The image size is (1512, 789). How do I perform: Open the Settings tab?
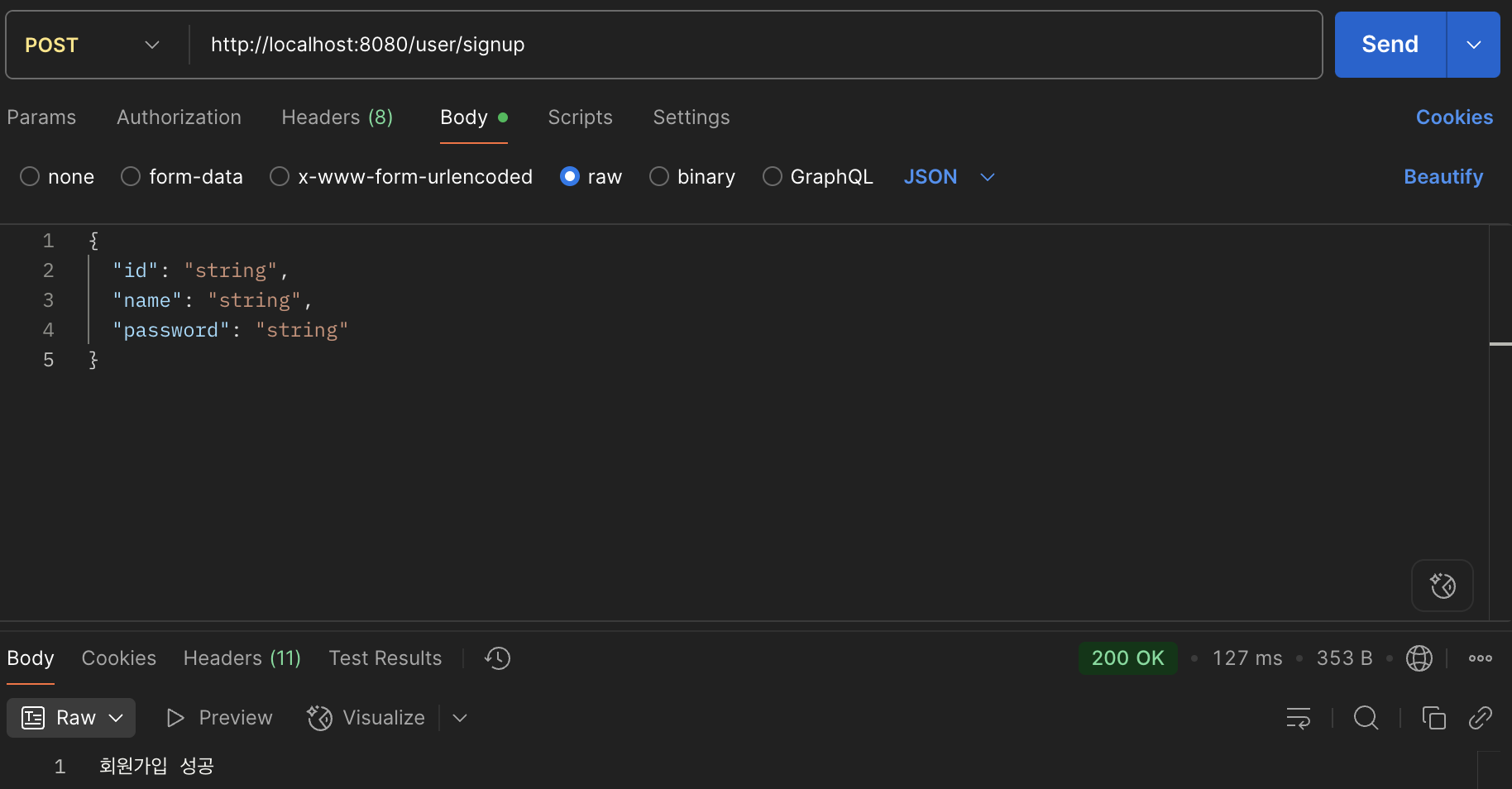pos(691,117)
